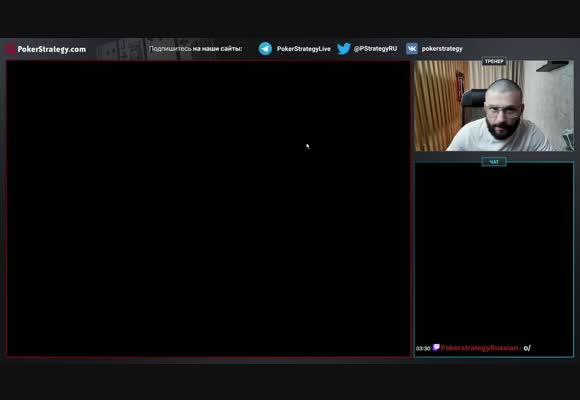Open the PokerStrategy.com logo text
Image resolution: width=580 pixels, height=400 pixels.
(x=52, y=49)
